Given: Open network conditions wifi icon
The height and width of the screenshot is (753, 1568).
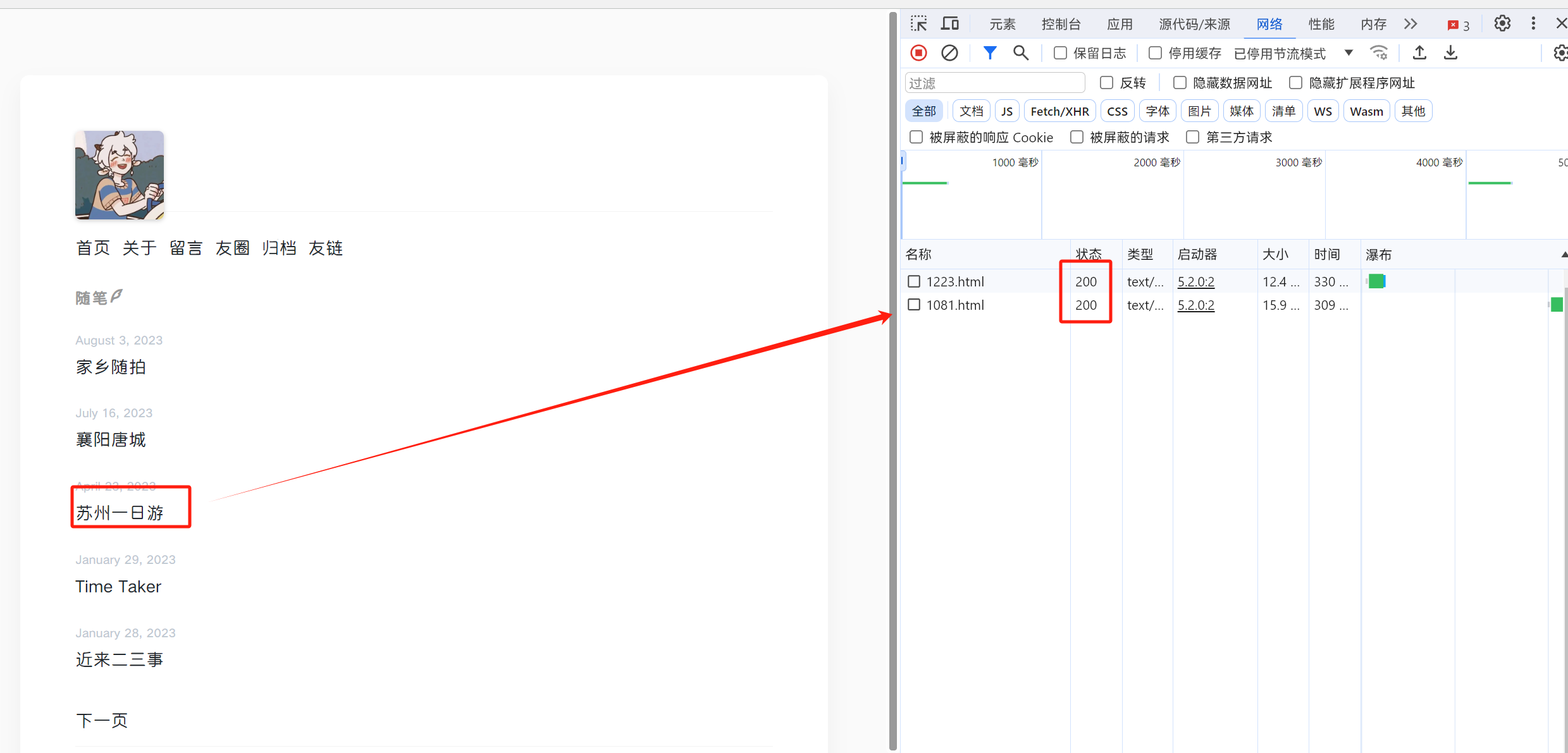Looking at the screenshot, I should pyautogui.click(x=1379, y=53).
